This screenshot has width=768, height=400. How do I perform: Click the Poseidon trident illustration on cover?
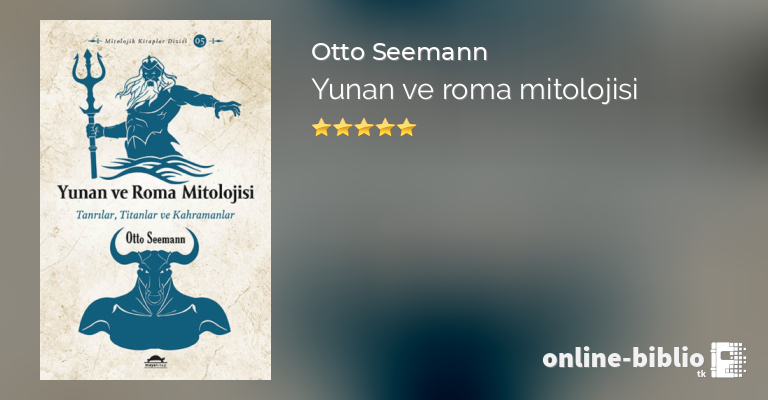(89, 113)
